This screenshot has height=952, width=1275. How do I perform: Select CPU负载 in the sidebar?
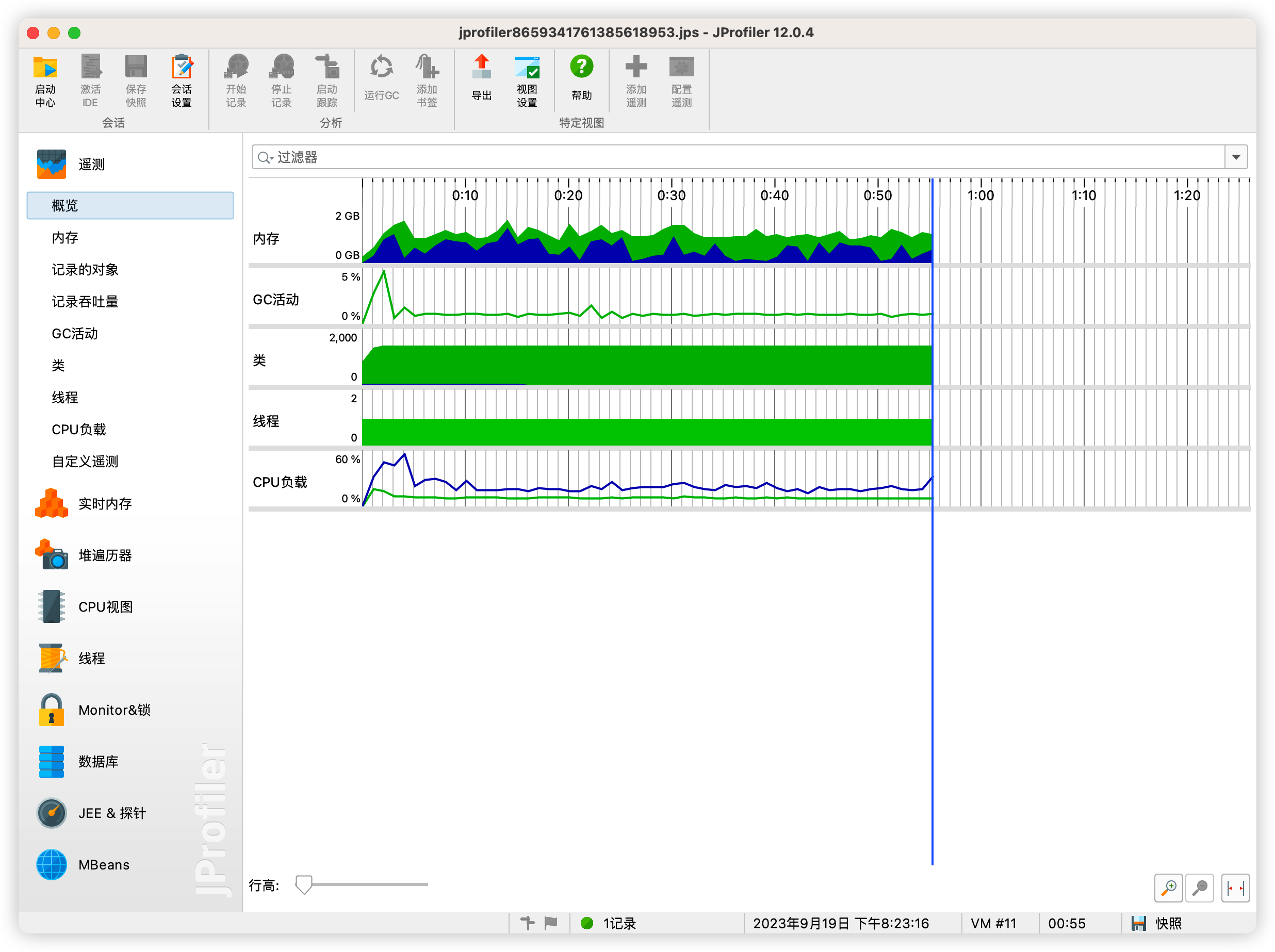(79, 429)
